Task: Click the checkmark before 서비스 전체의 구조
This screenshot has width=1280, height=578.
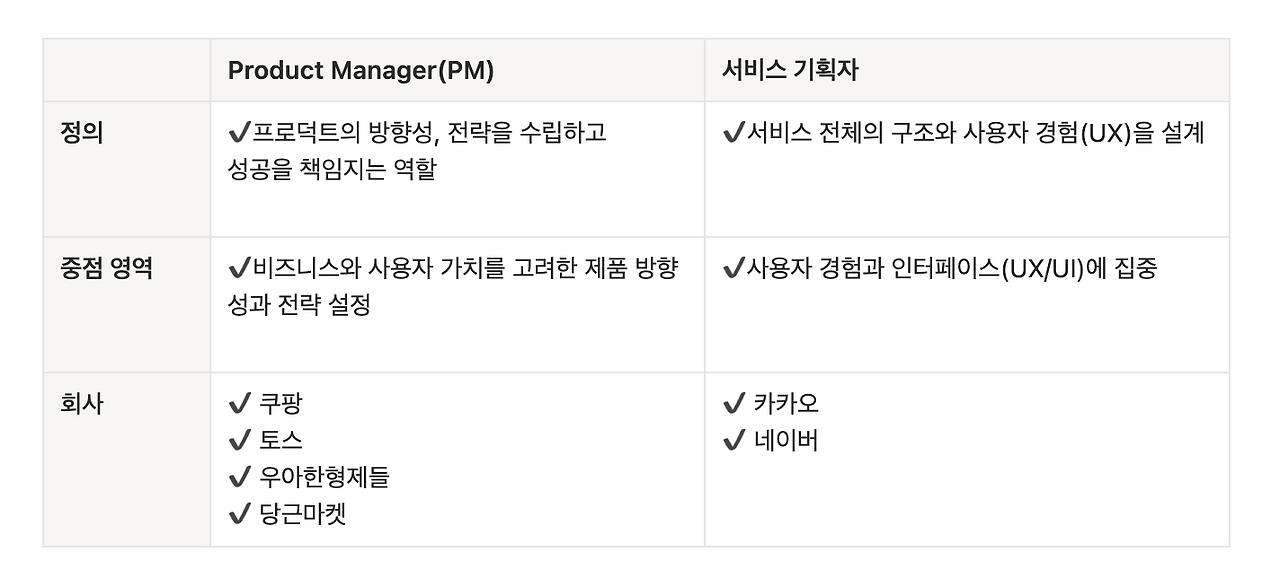Action: tap(733, 133)
